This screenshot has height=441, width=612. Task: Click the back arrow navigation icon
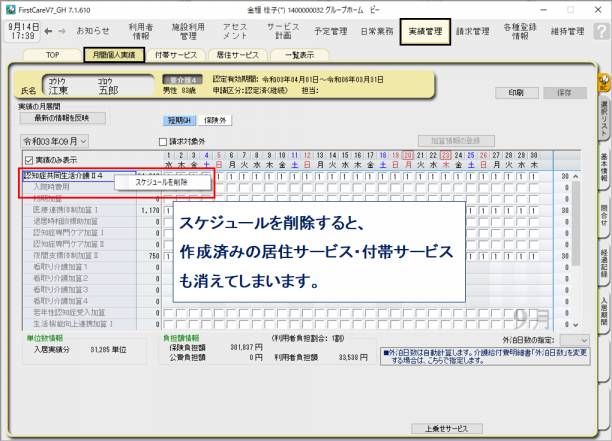pyautogui.click(x=50, y=31)
